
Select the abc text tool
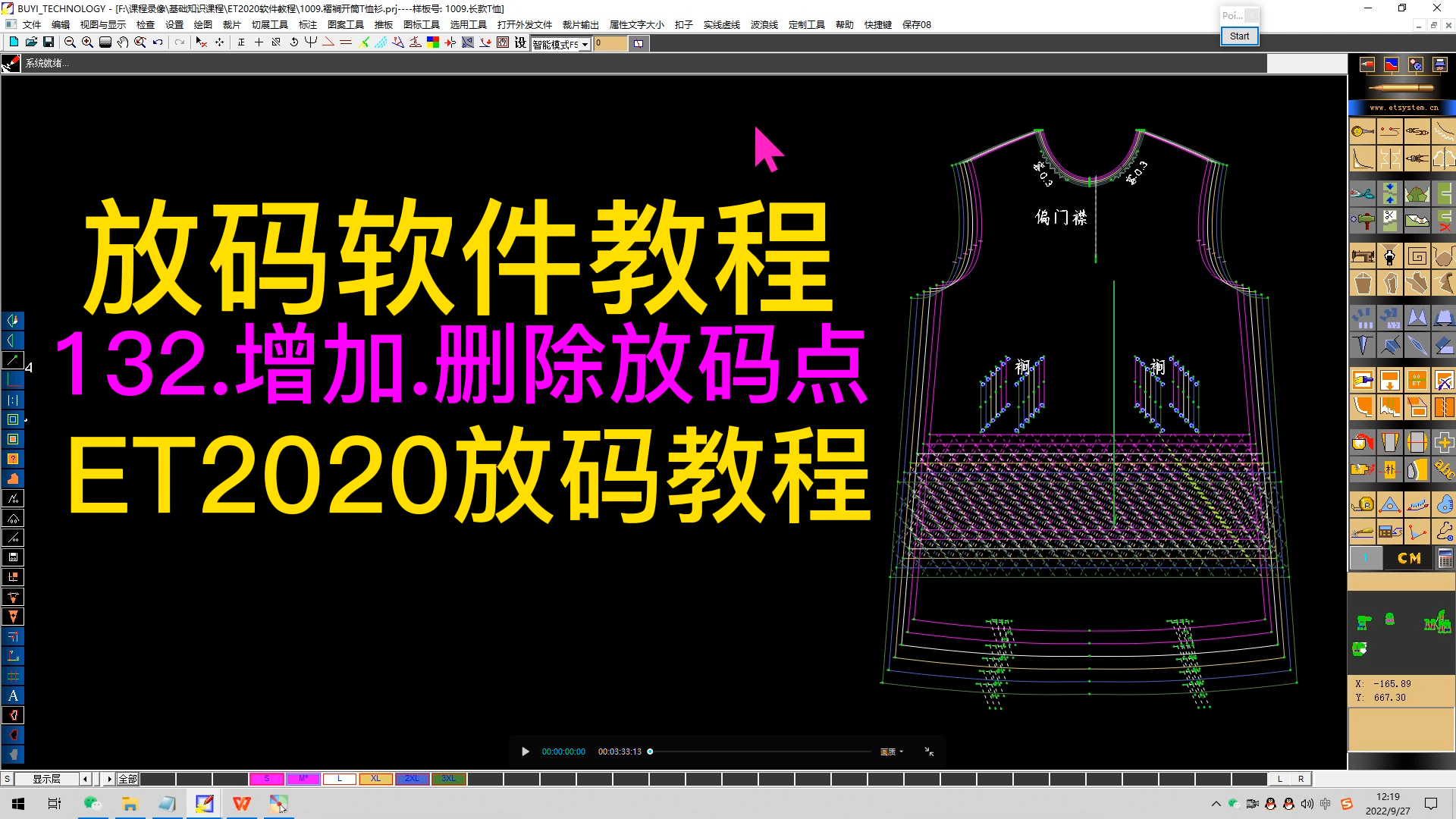coord(1443,469)
